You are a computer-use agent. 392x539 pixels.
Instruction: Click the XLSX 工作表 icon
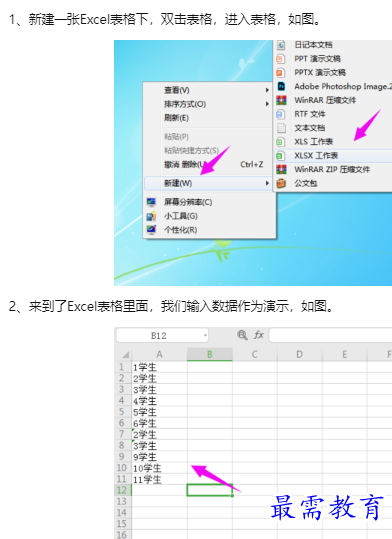pyautogui.click(x=281, y=155)
